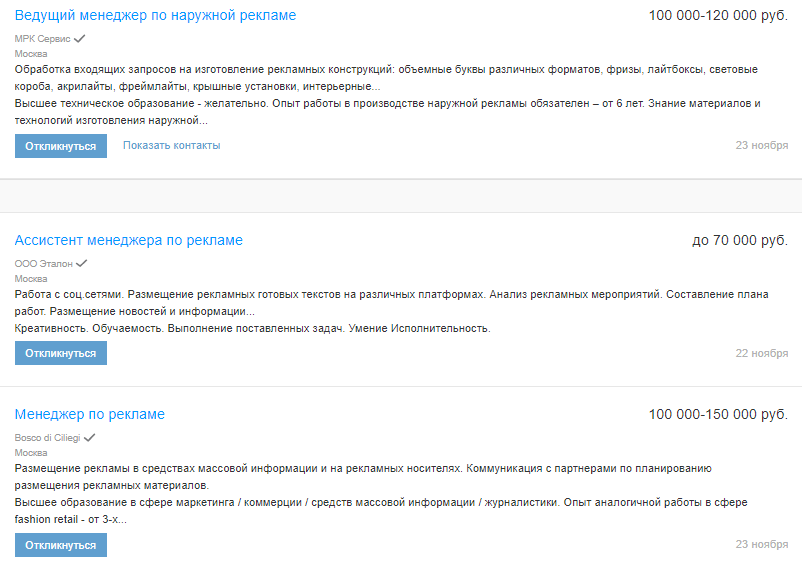Click 'Откликнуться' for ООО Эталон vacancy

61,353
